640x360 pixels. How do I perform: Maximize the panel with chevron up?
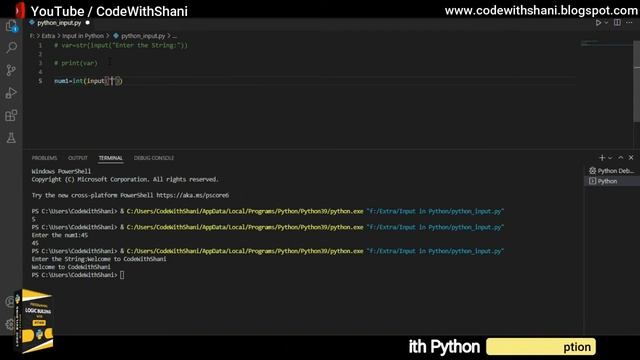click(x=621, y=158)
